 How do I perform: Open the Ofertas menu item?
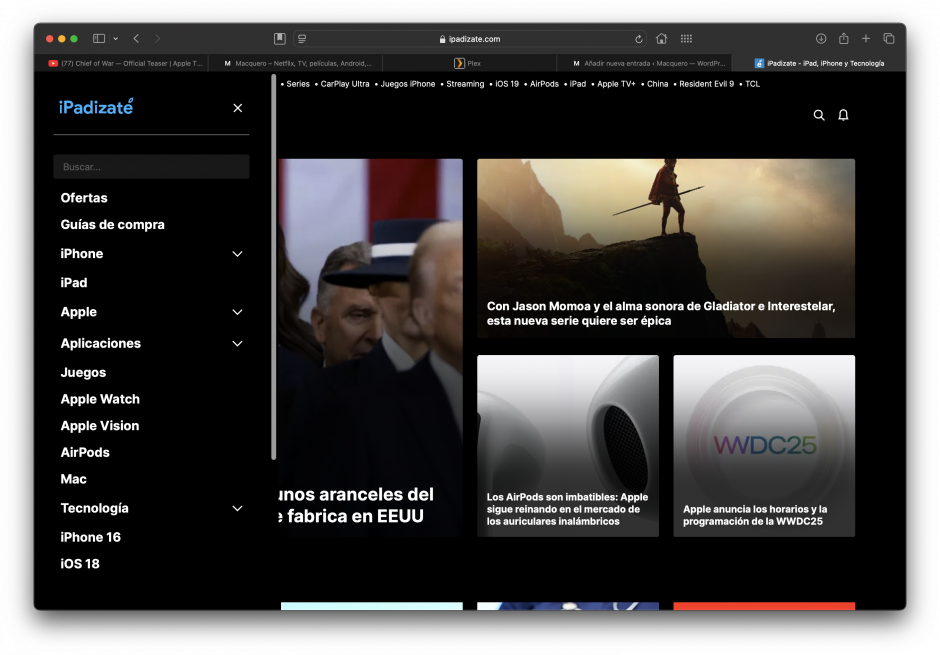(84, 198)
